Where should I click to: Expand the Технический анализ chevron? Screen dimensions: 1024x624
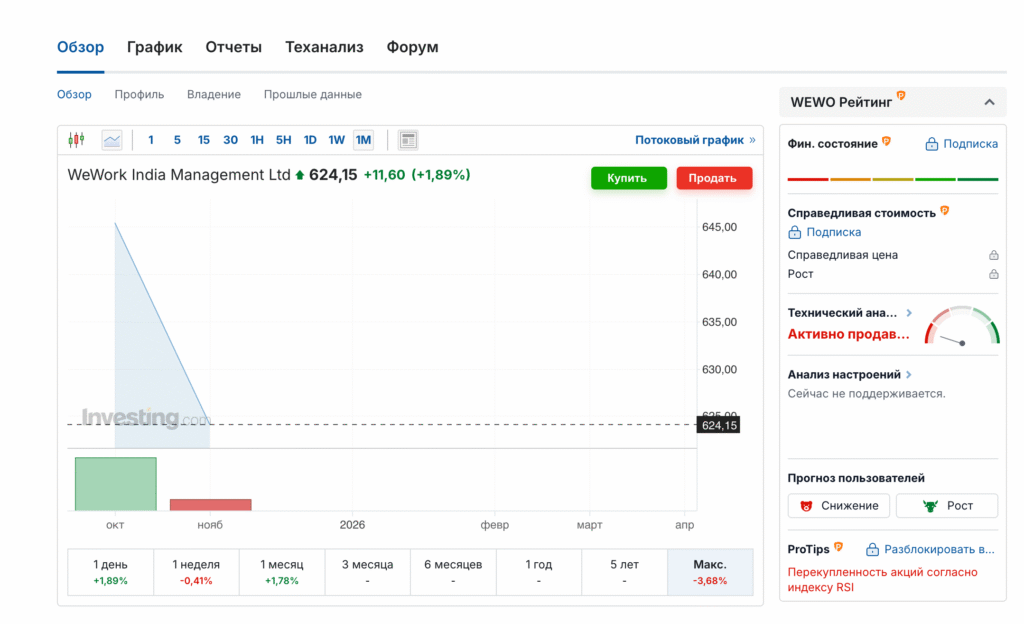point(909,313)
